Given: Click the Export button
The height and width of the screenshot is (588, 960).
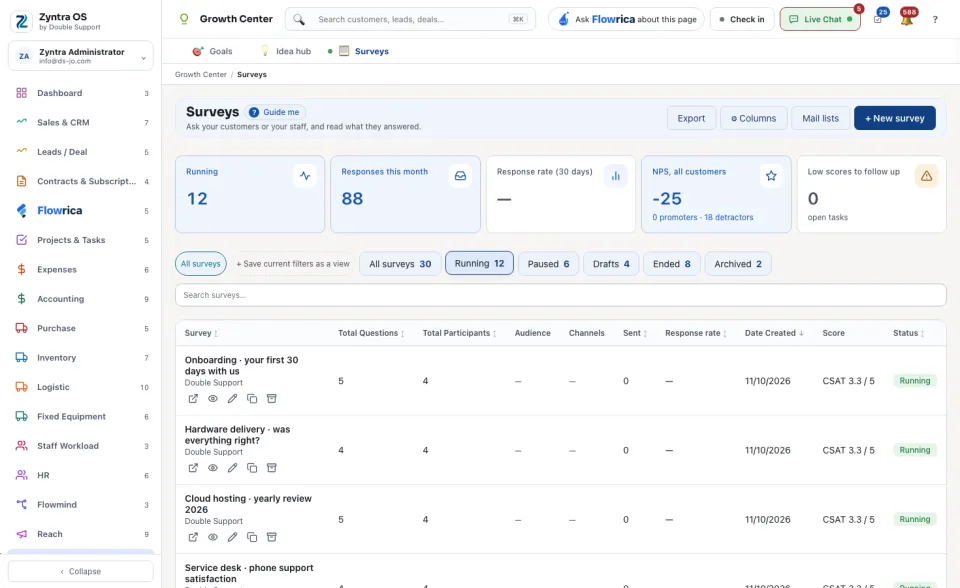Looking at the screenshot, I should pos(691,118).
